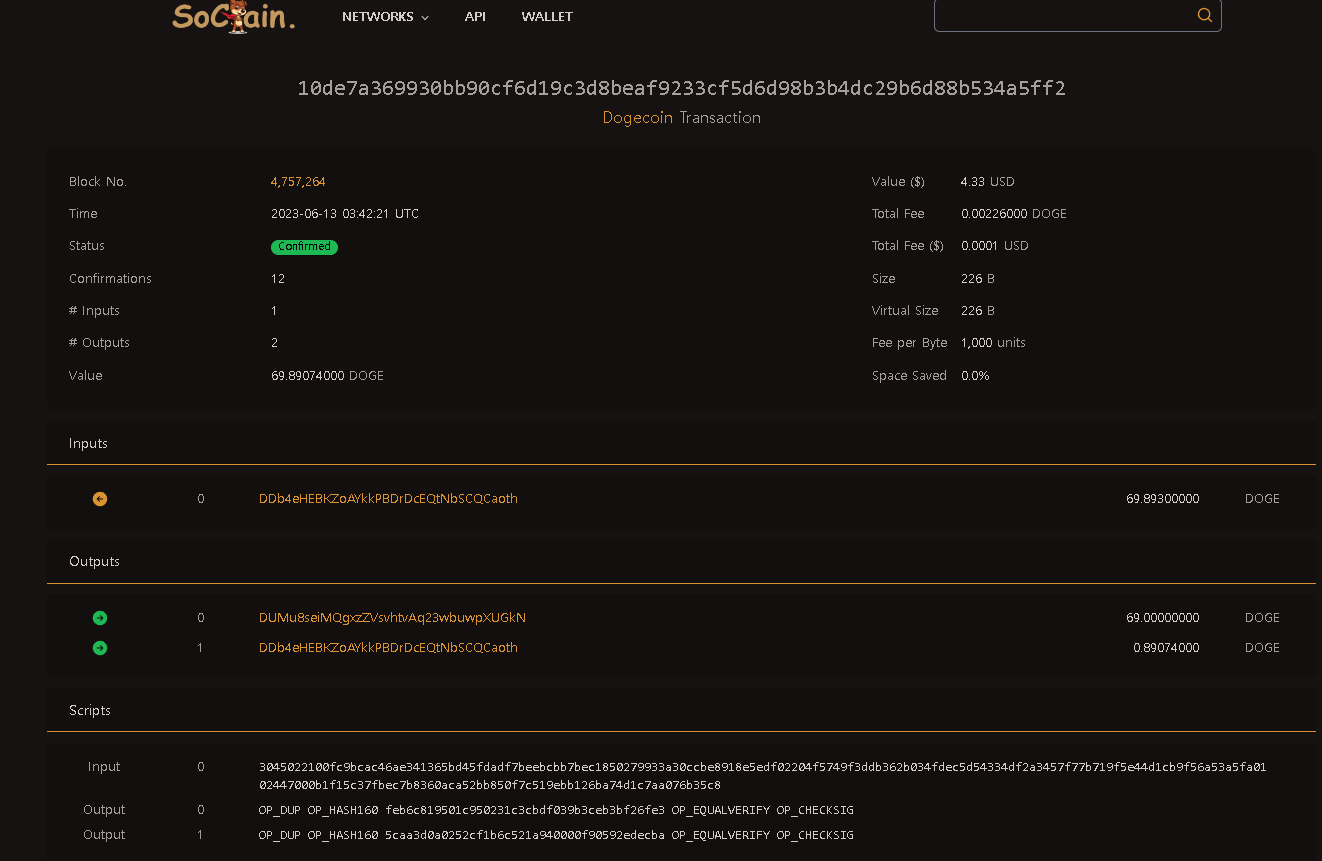This screenshot has width=1322, height=861.
Task: Open the API menu item
Action: tap(475, 17)
